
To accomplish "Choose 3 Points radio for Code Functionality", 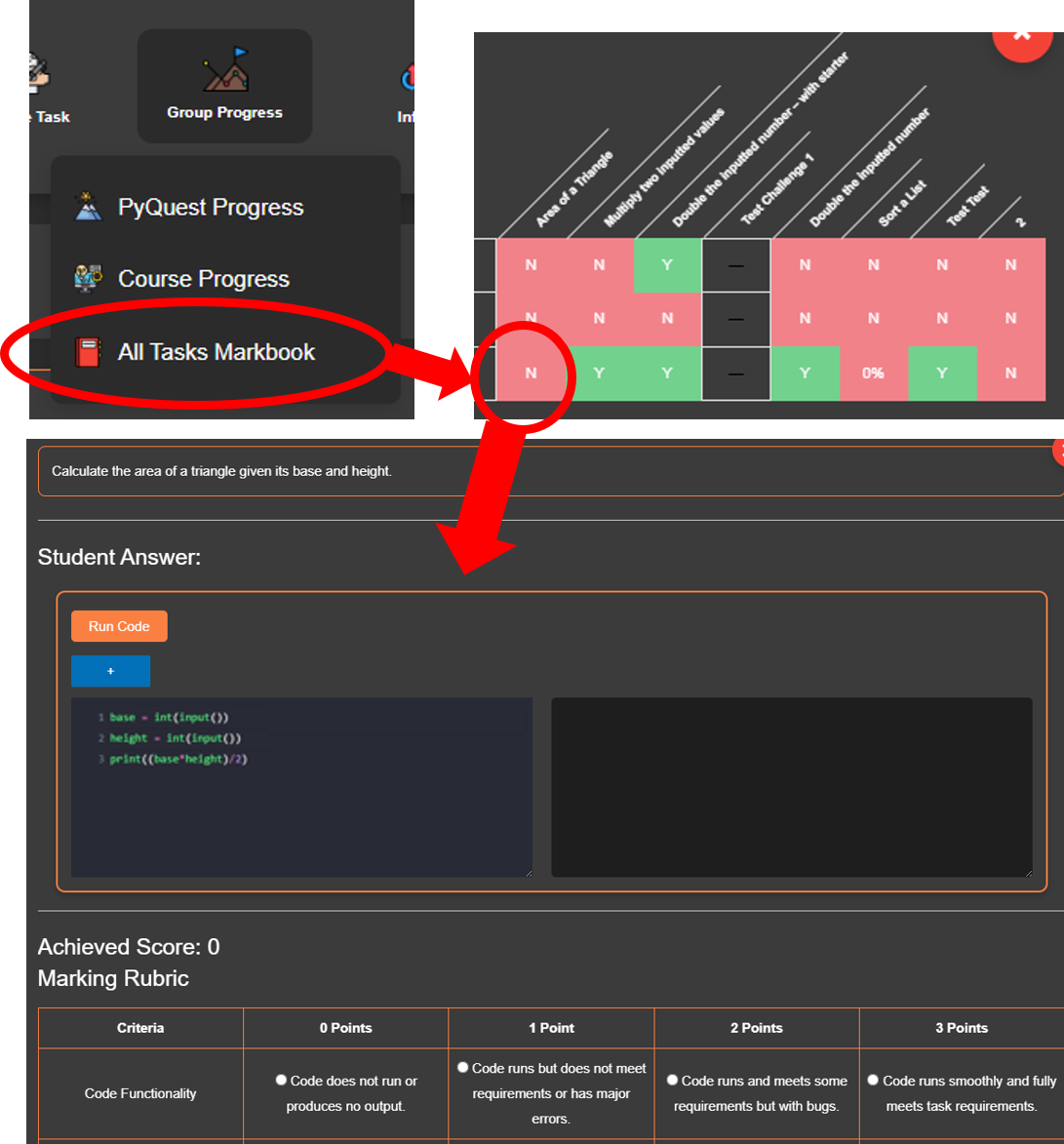I will (x=873, y=1081).
